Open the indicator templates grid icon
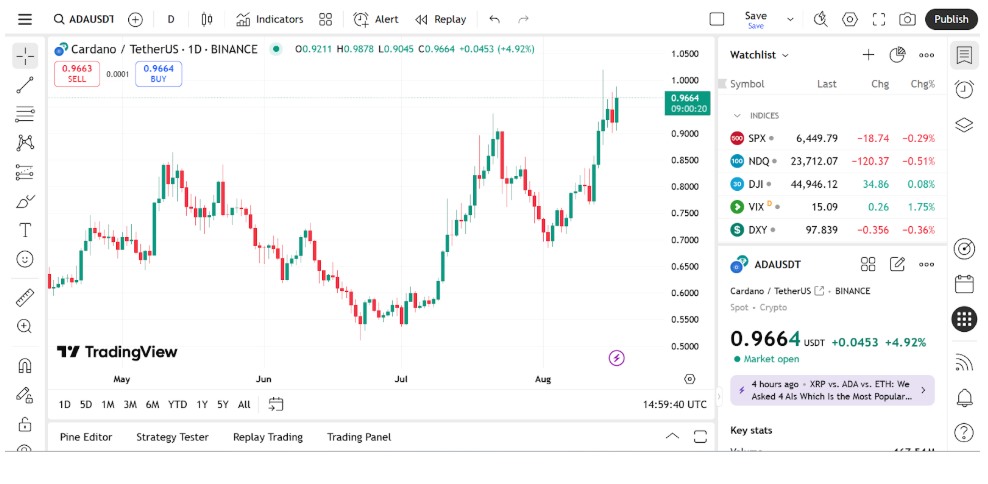 click(325, 19)
